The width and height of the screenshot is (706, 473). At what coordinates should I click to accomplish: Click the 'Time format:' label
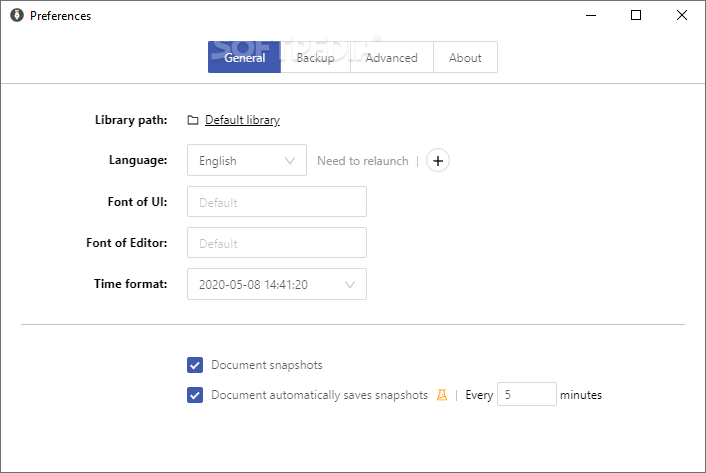point(131,284)
